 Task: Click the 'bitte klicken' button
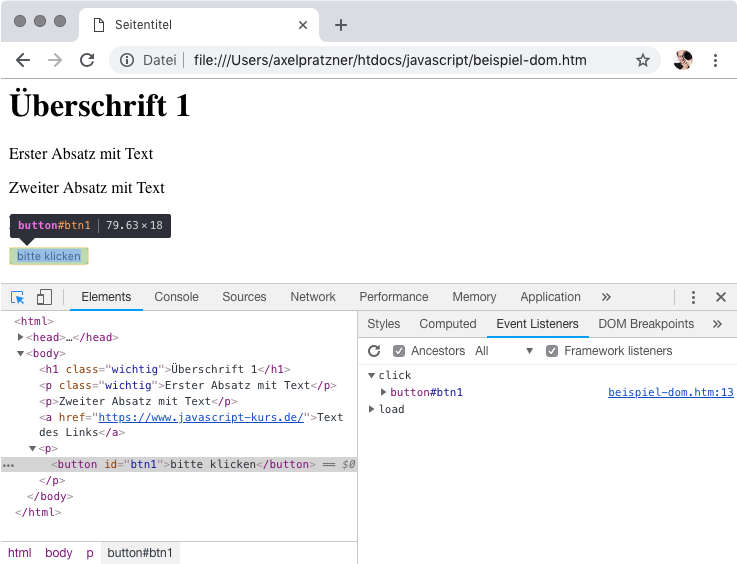[49, 256]
